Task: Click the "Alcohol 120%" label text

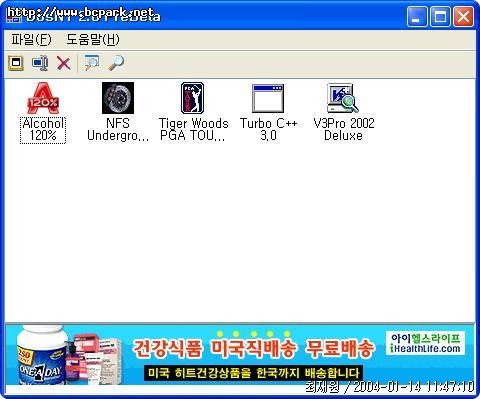Action: click(x=43, y=130)
